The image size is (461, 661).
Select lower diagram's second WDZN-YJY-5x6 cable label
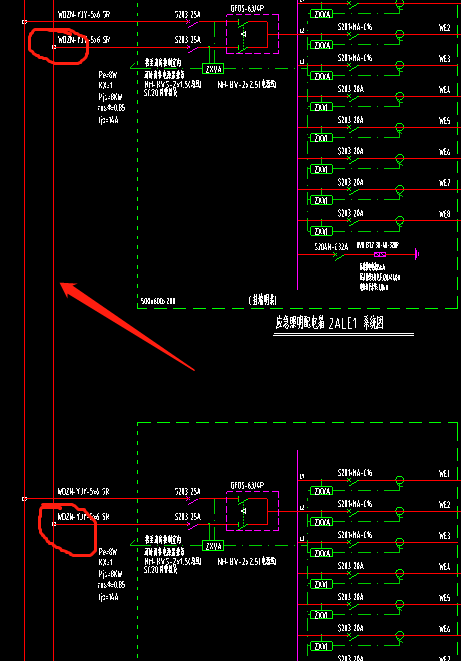(84, 517)
